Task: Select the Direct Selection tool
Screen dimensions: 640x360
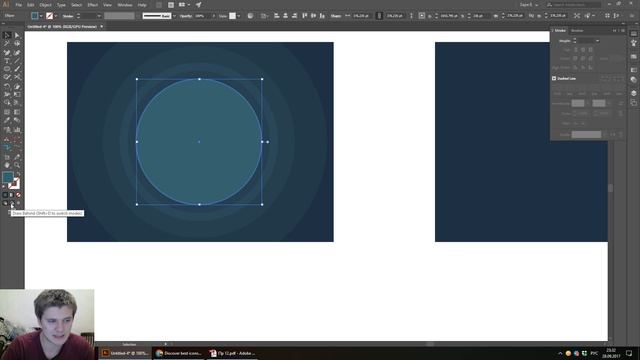Action: (x=17, y=36)
